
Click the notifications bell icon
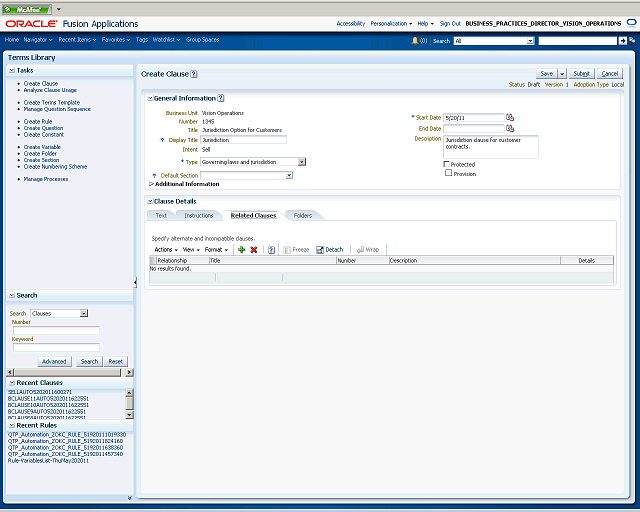pyautogui.click(x=415, y=40)
